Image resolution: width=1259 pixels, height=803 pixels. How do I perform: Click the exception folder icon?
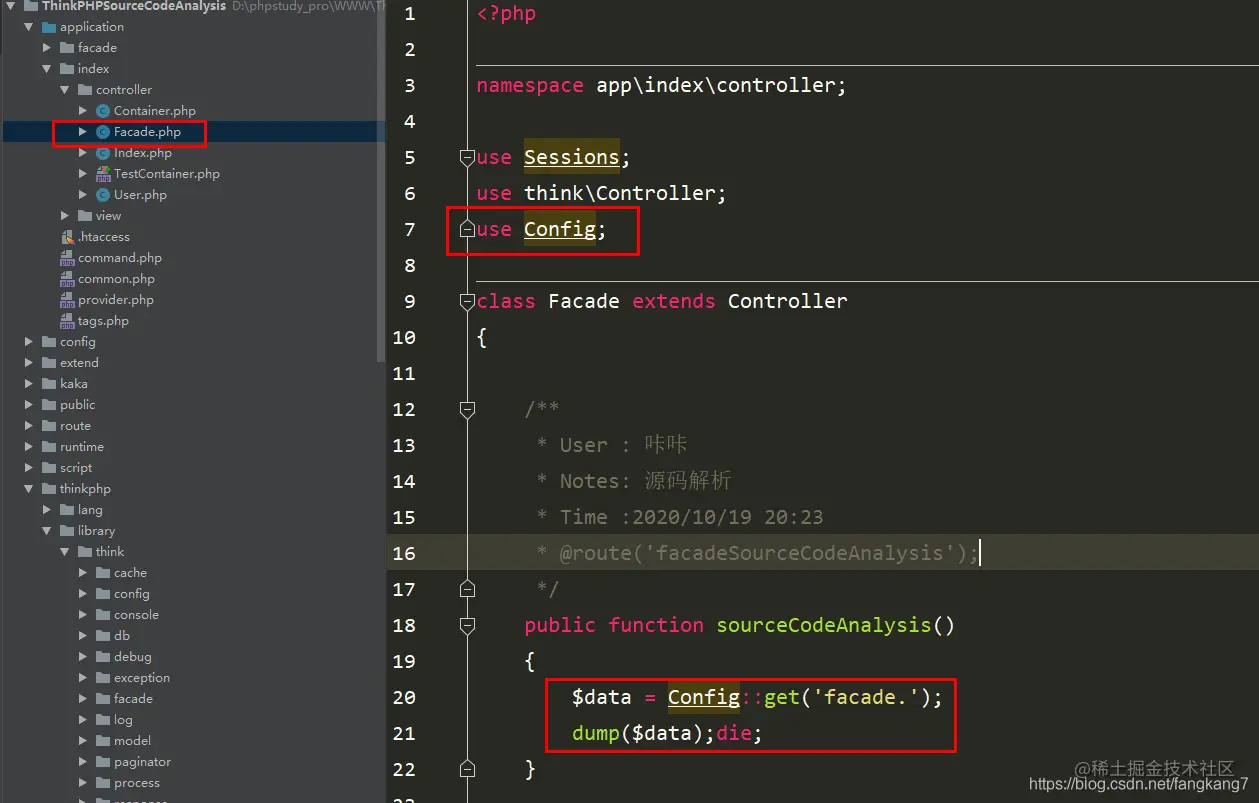click(103, 678)
